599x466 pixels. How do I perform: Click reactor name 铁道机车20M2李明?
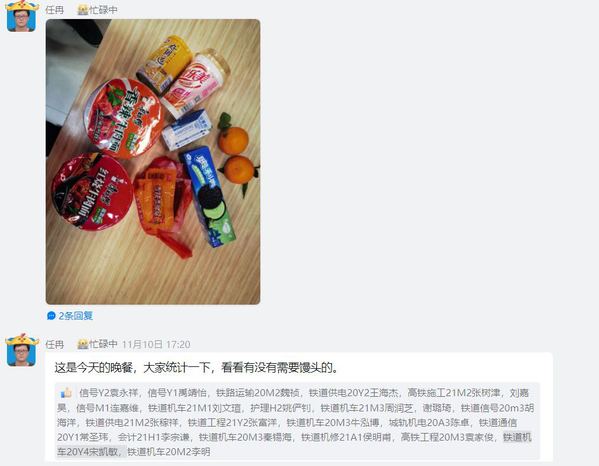(168, 452)
